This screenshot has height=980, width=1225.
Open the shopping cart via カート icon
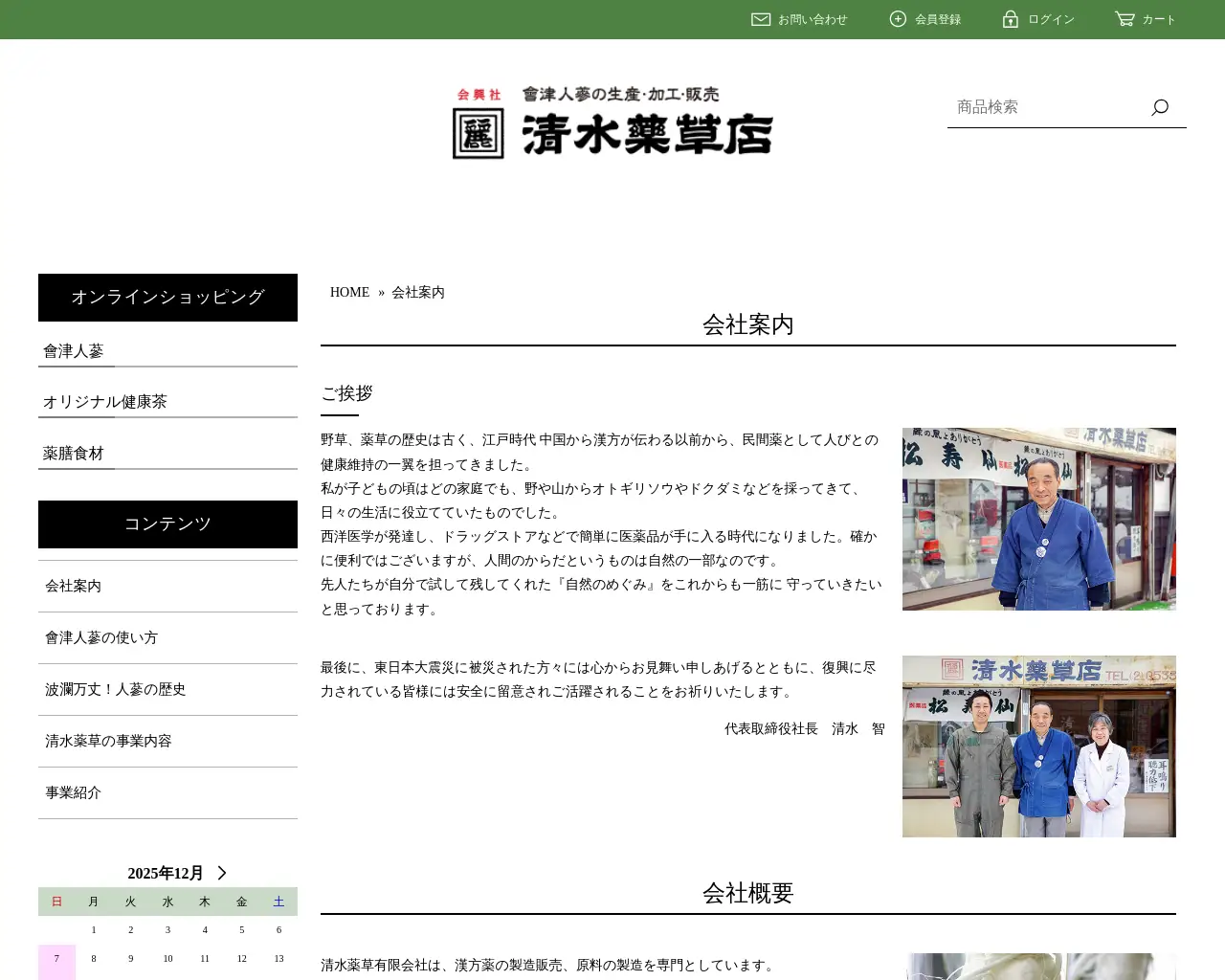click(1125, 19)
